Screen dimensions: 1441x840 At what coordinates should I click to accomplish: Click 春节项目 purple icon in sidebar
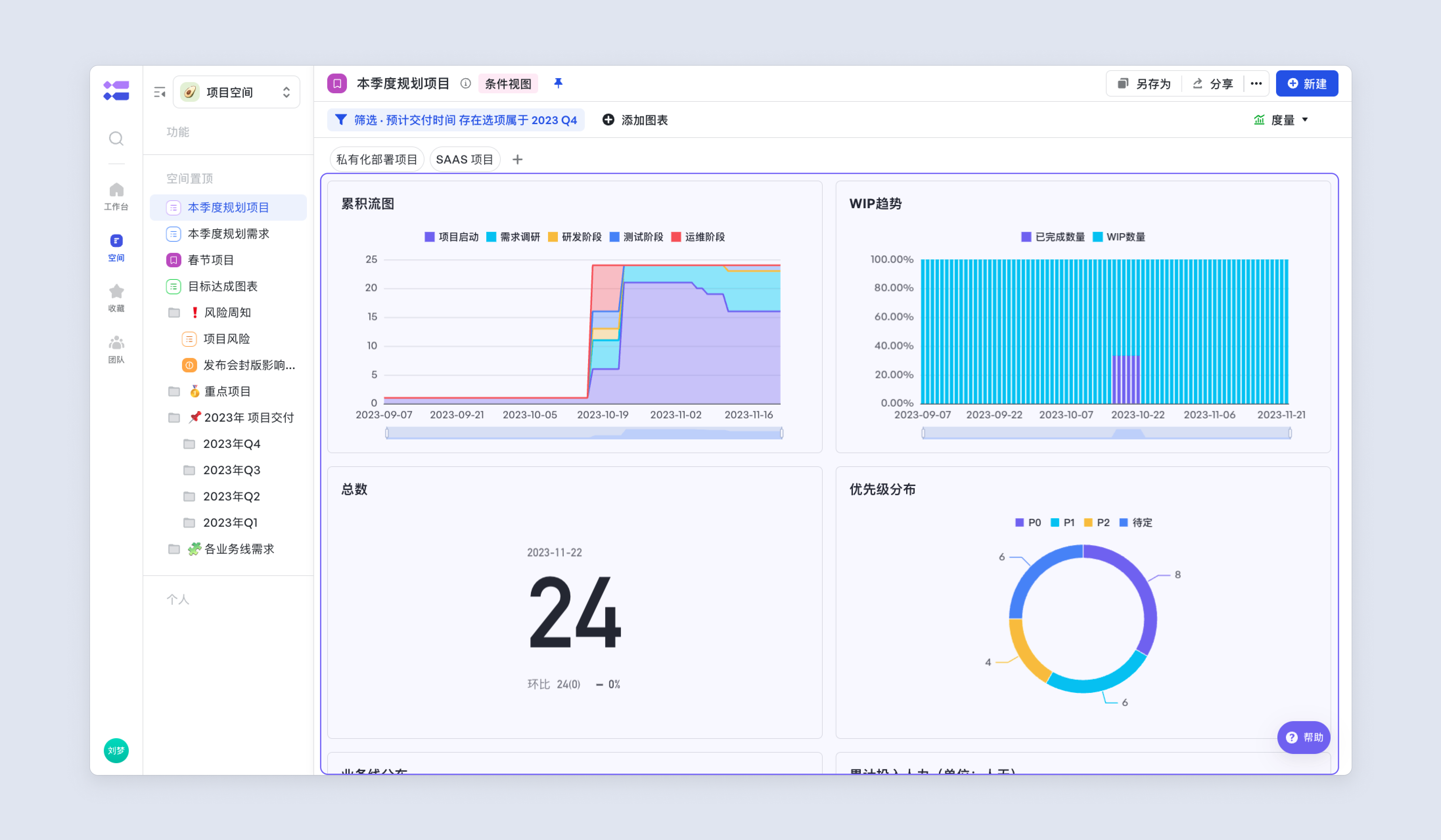(x=173, y=260)
